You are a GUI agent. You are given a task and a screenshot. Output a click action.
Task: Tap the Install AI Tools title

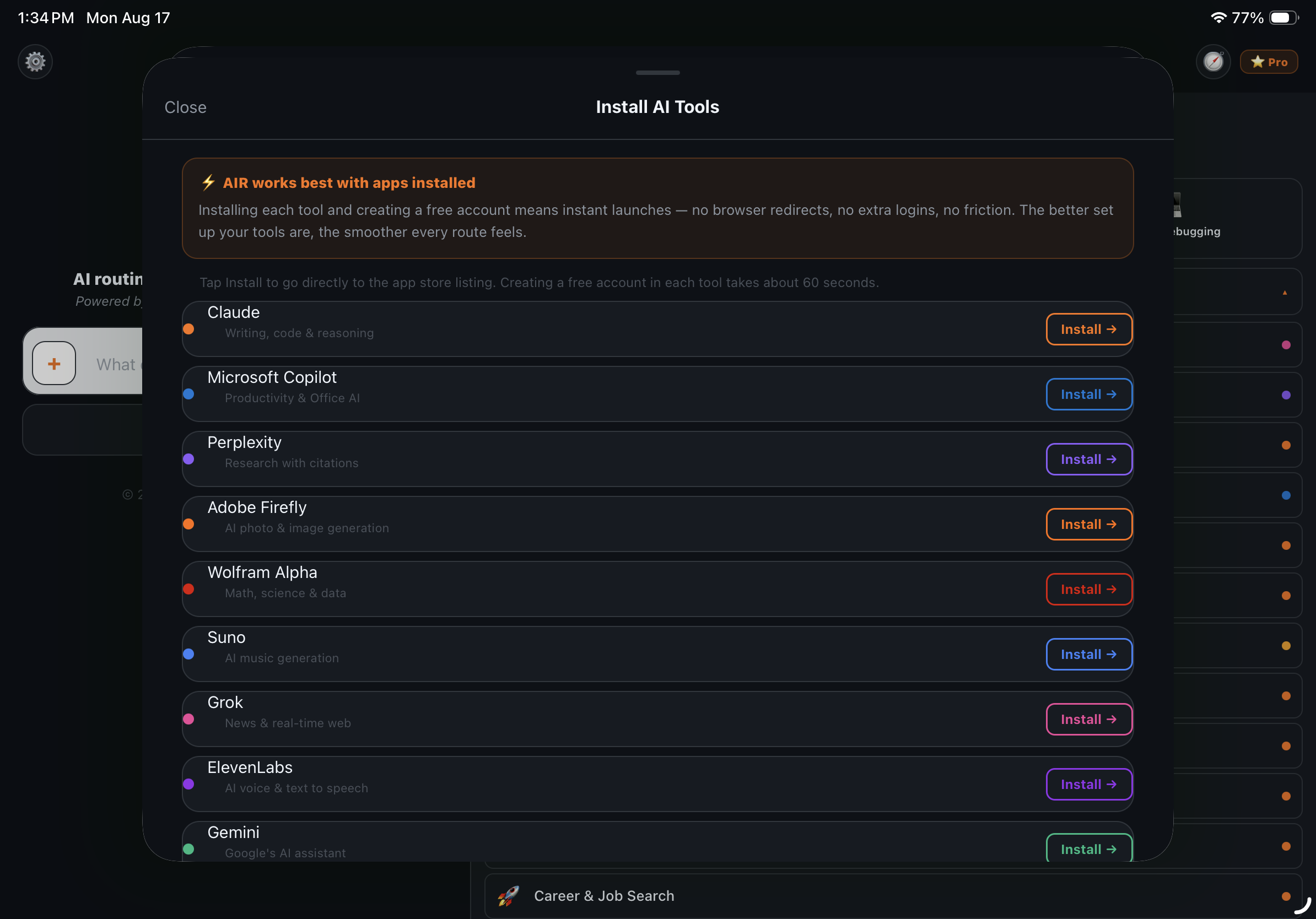tap(657, 107)
